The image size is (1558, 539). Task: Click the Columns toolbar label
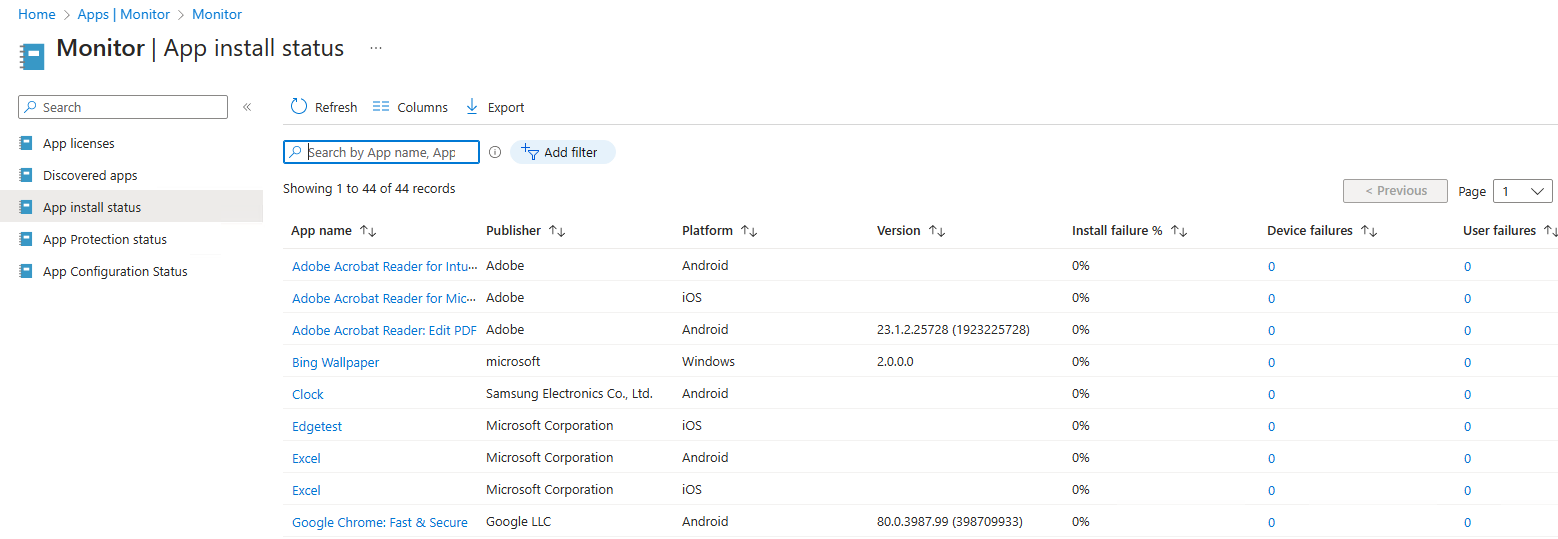(x=422, y=107)
